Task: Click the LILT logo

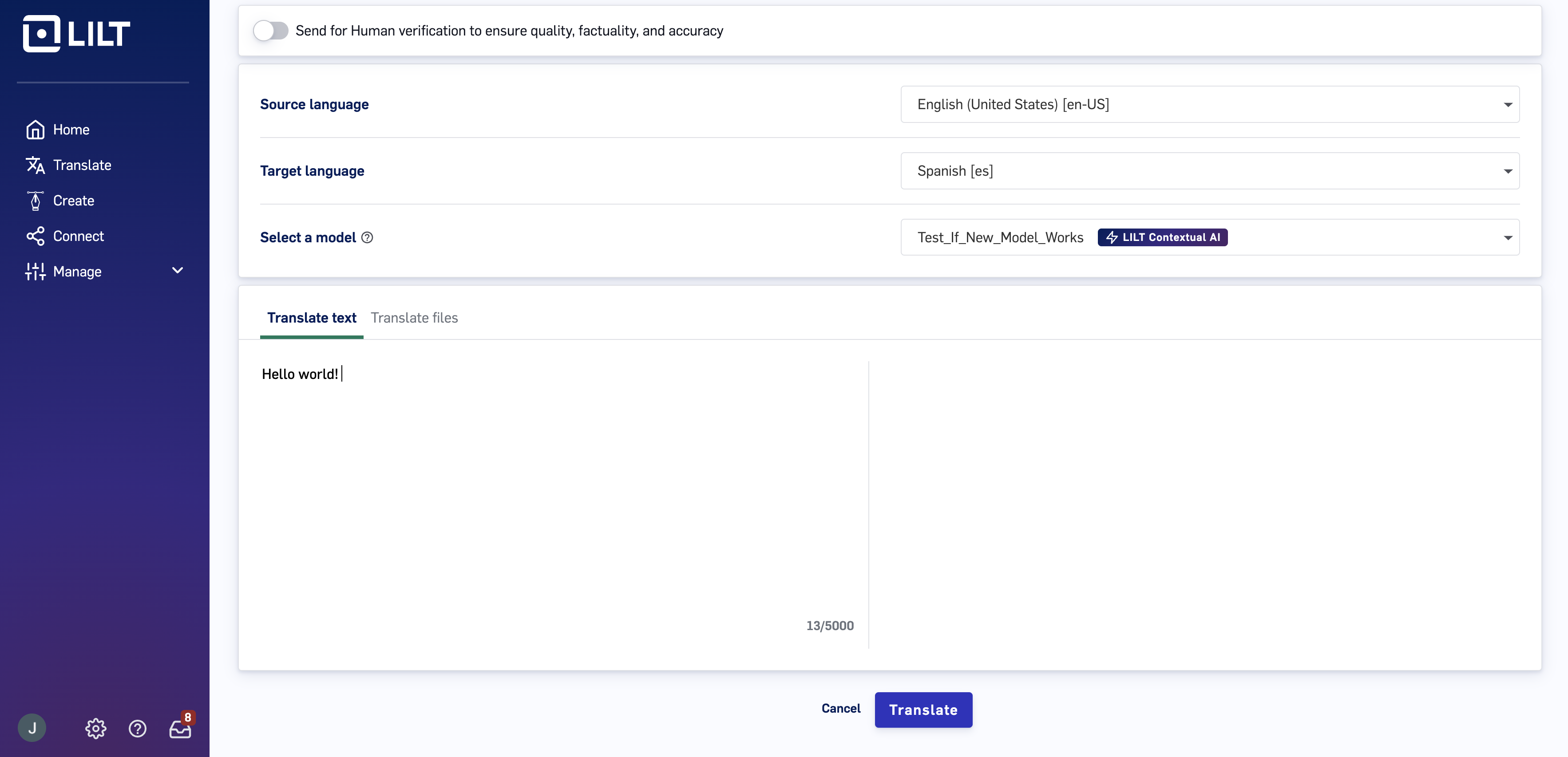Action: 76,33
